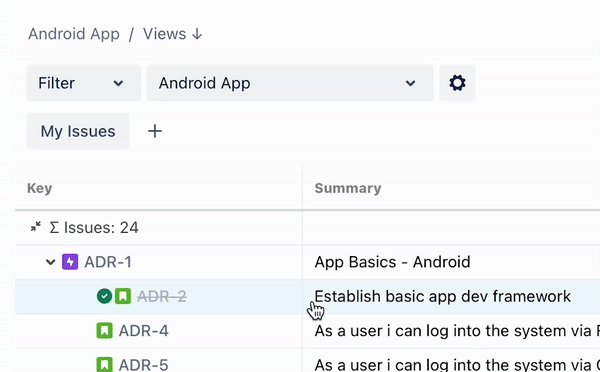This screenshot has height=372, width=600.
Task: Select the ADR-5 log into system summary
Action: 457,365
